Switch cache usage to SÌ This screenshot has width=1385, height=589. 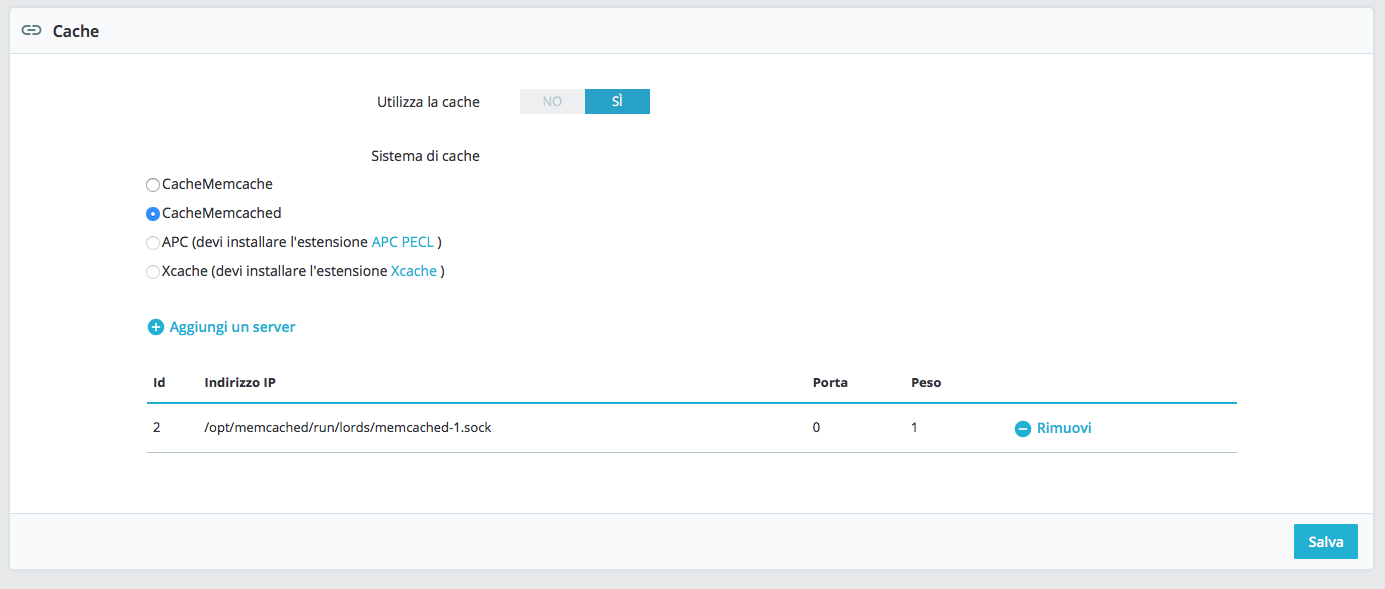click(x=617, y=101)
